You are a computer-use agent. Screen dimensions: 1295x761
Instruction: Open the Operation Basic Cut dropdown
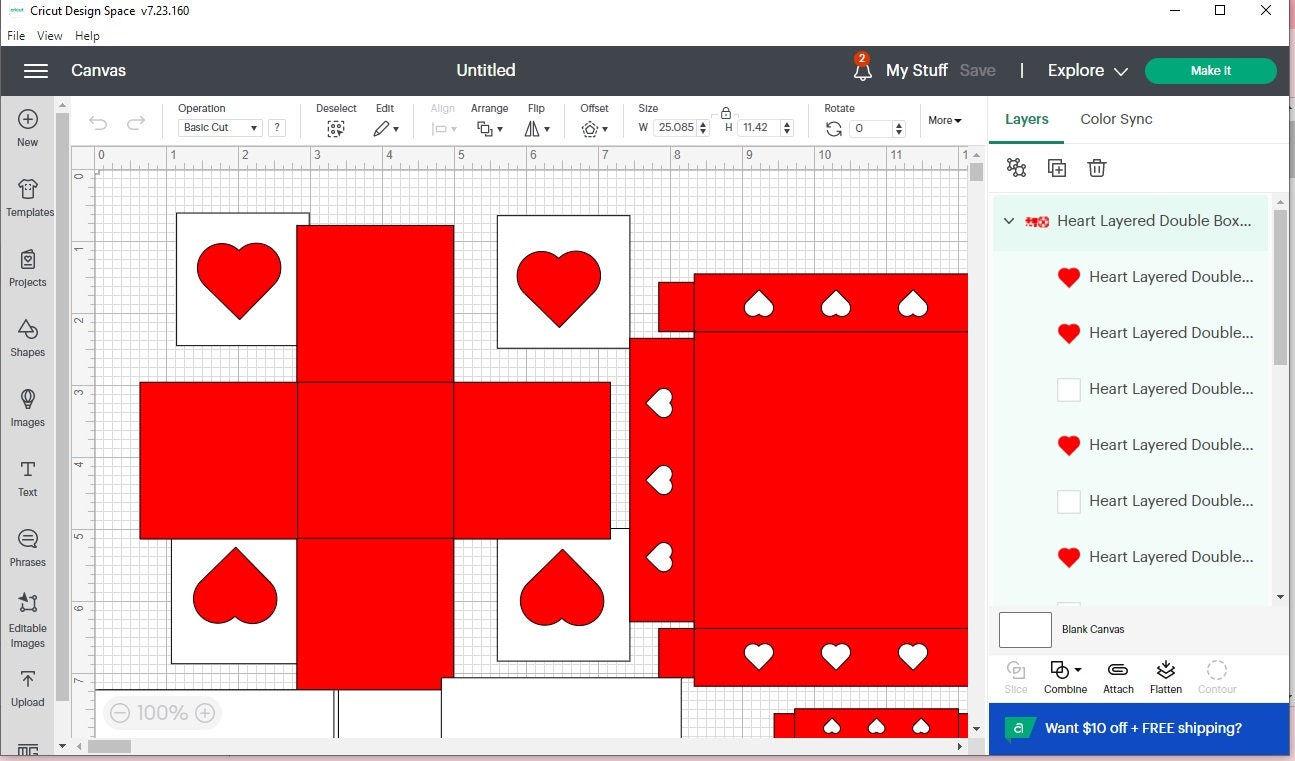coord(220,128)
